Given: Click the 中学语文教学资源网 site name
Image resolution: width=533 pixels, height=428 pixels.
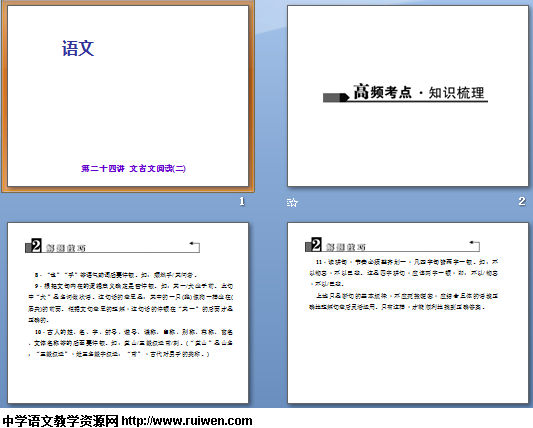Looking at the screenshot, I should point(61,421).
